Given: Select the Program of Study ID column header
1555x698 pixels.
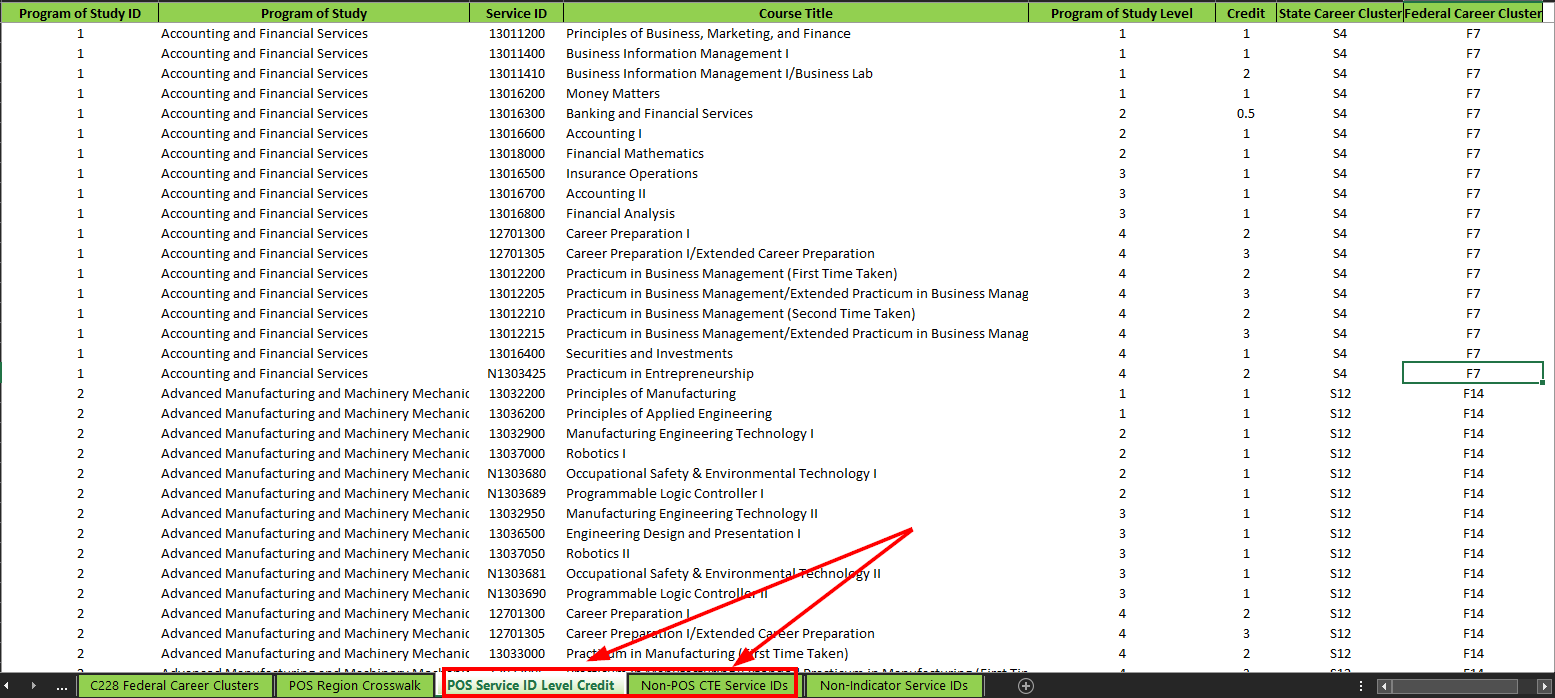Looking at the screenshot, I should (79, 13).
